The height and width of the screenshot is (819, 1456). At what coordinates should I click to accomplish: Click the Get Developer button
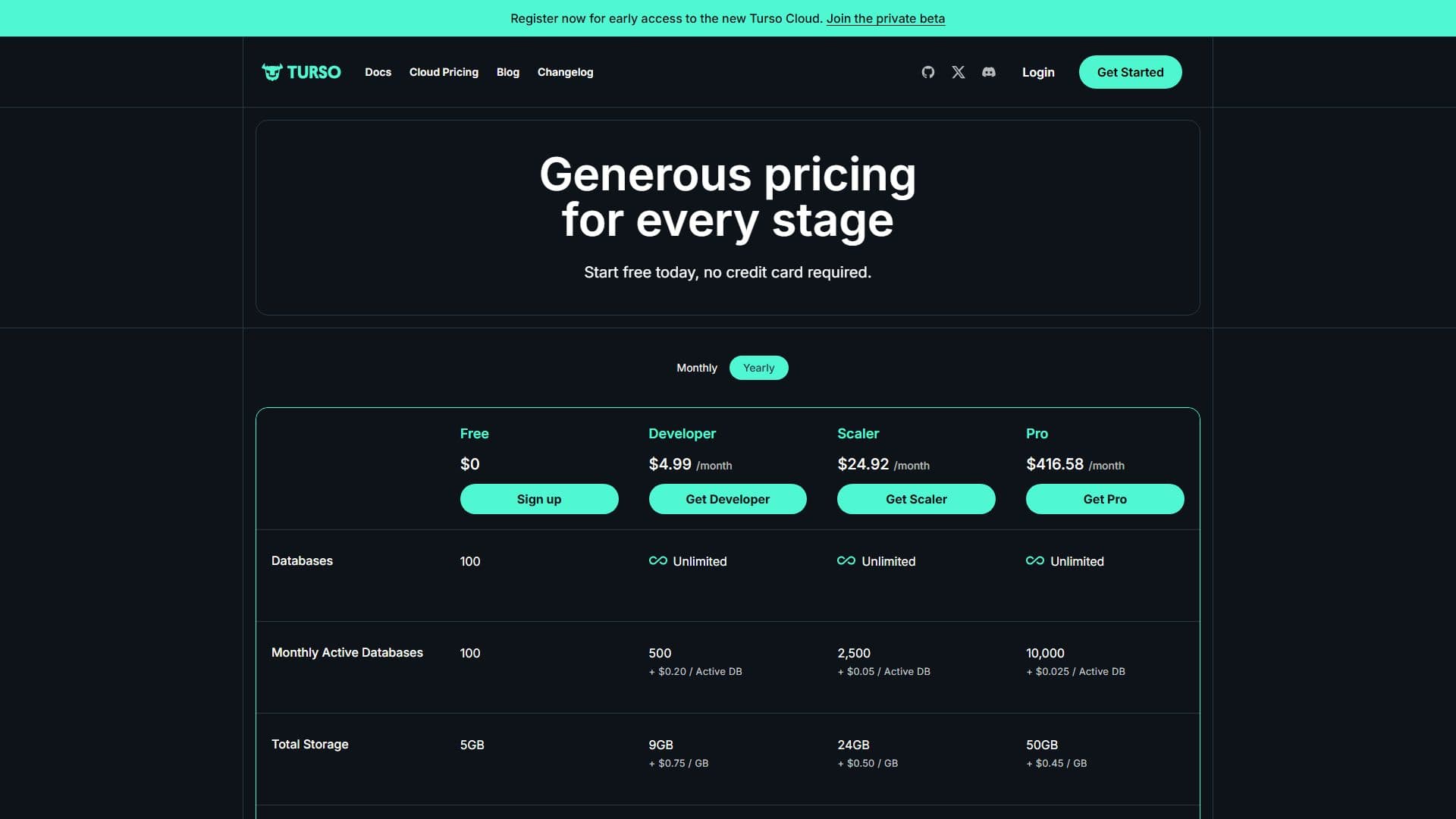pos(728,499)
